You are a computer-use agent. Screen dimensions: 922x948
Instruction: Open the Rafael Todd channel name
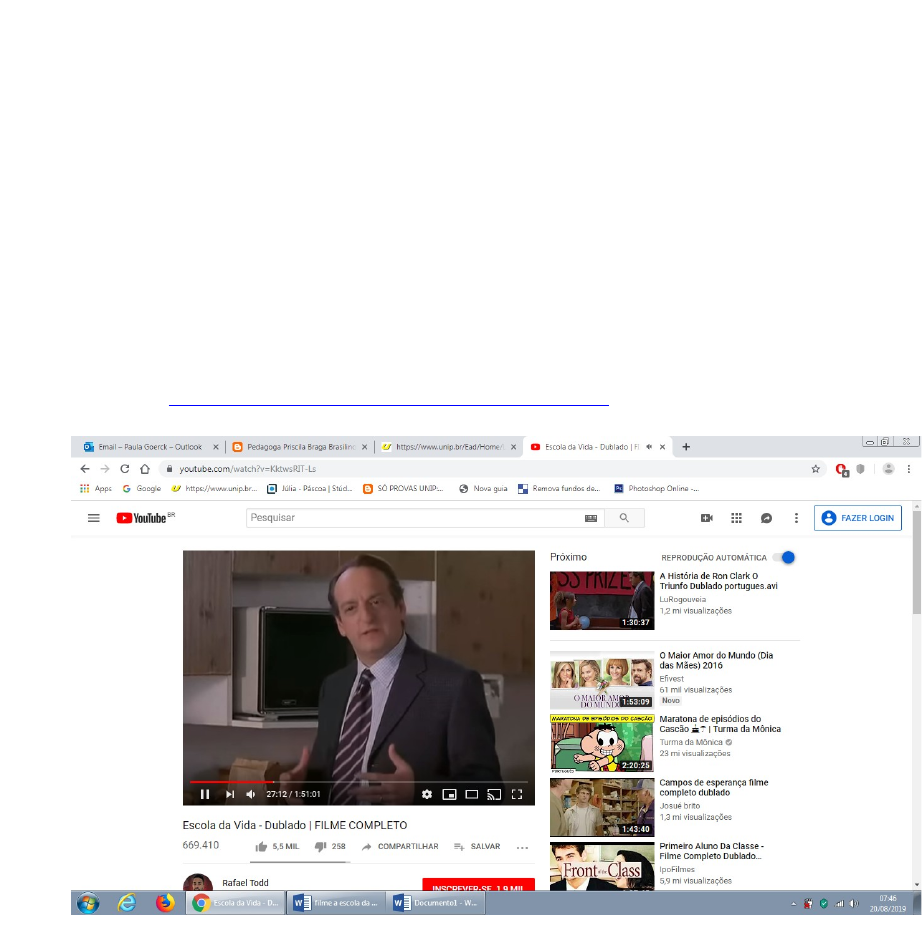(245, 883)
